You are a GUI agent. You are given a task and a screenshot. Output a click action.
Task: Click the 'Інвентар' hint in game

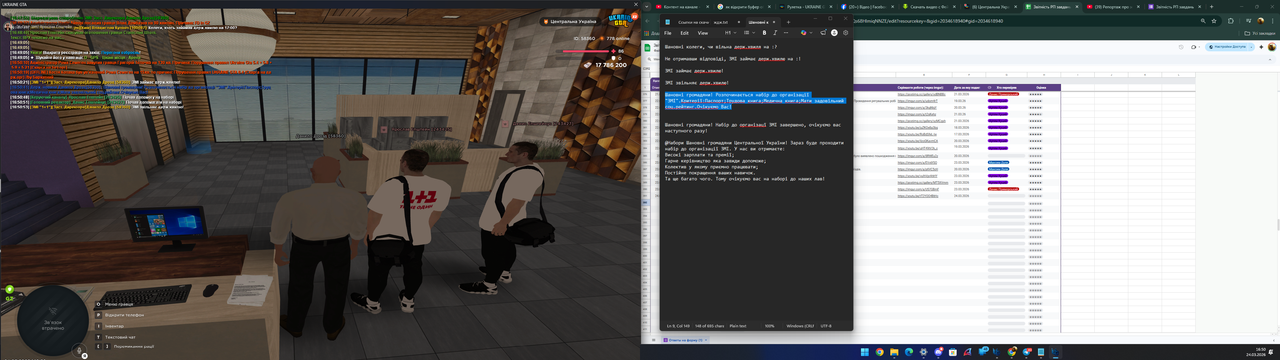114,326
